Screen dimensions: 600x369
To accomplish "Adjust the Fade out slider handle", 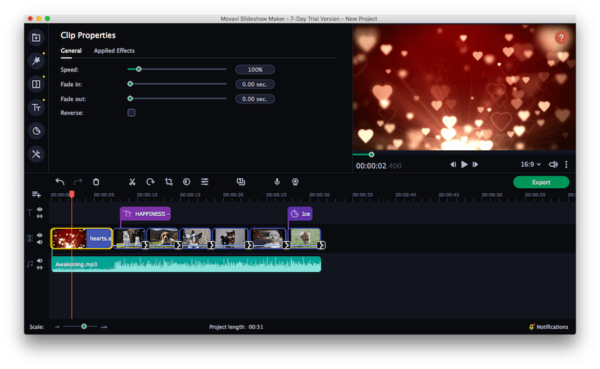I will [x=130, y=98].
